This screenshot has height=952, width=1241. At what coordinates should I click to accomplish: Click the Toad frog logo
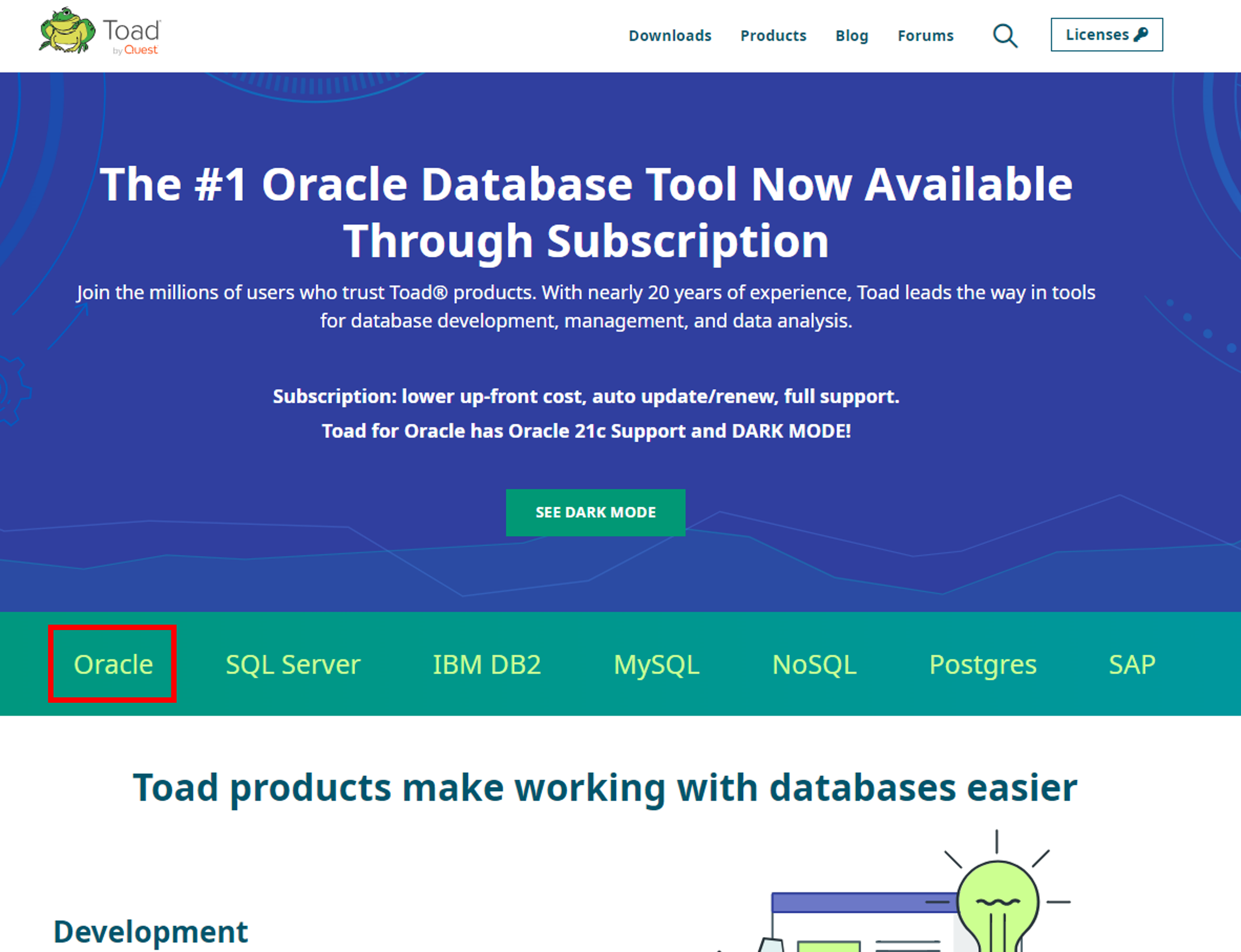(x=67, y=32)
